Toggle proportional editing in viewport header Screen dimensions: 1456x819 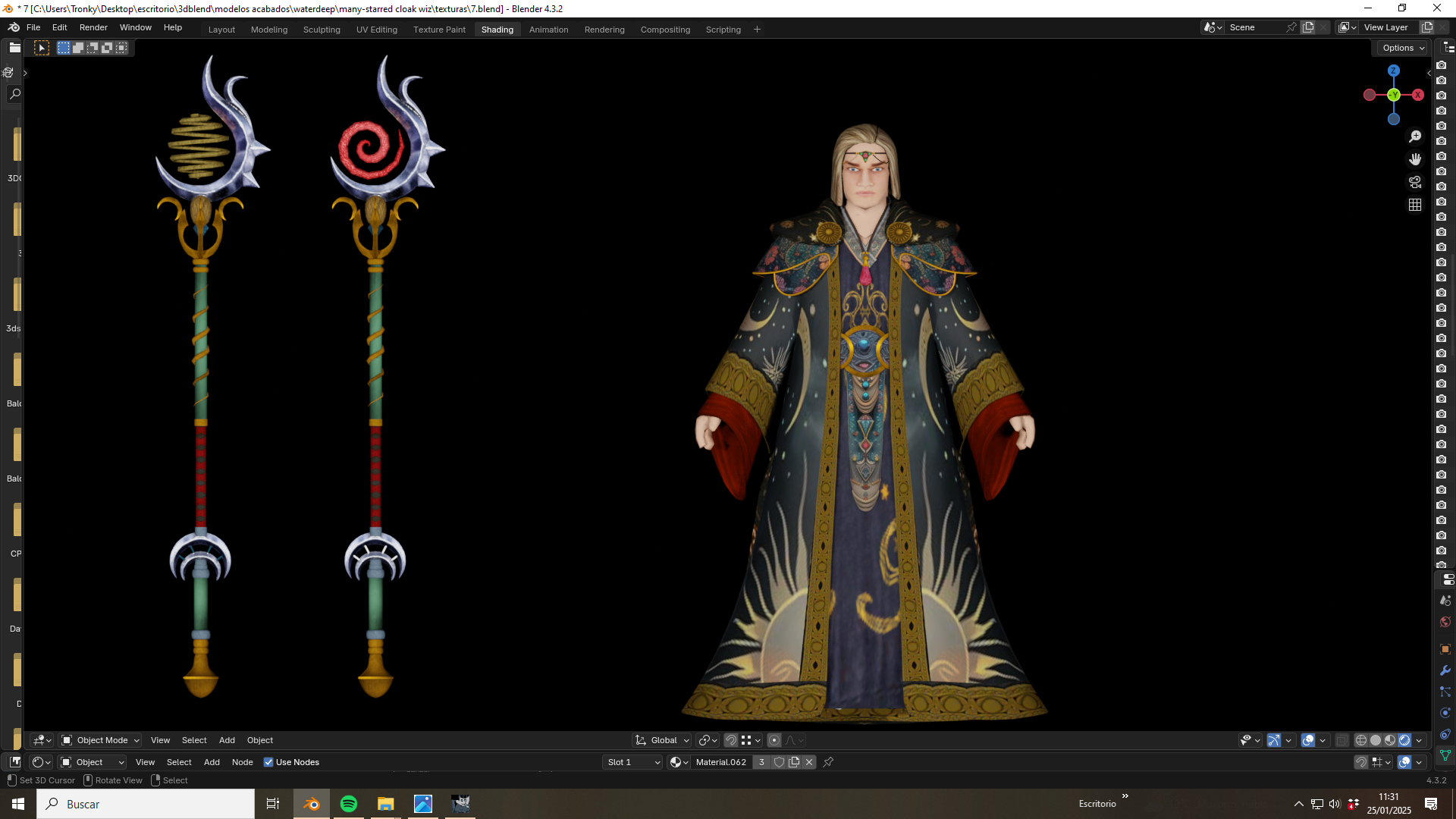click(x=774, y=740)
